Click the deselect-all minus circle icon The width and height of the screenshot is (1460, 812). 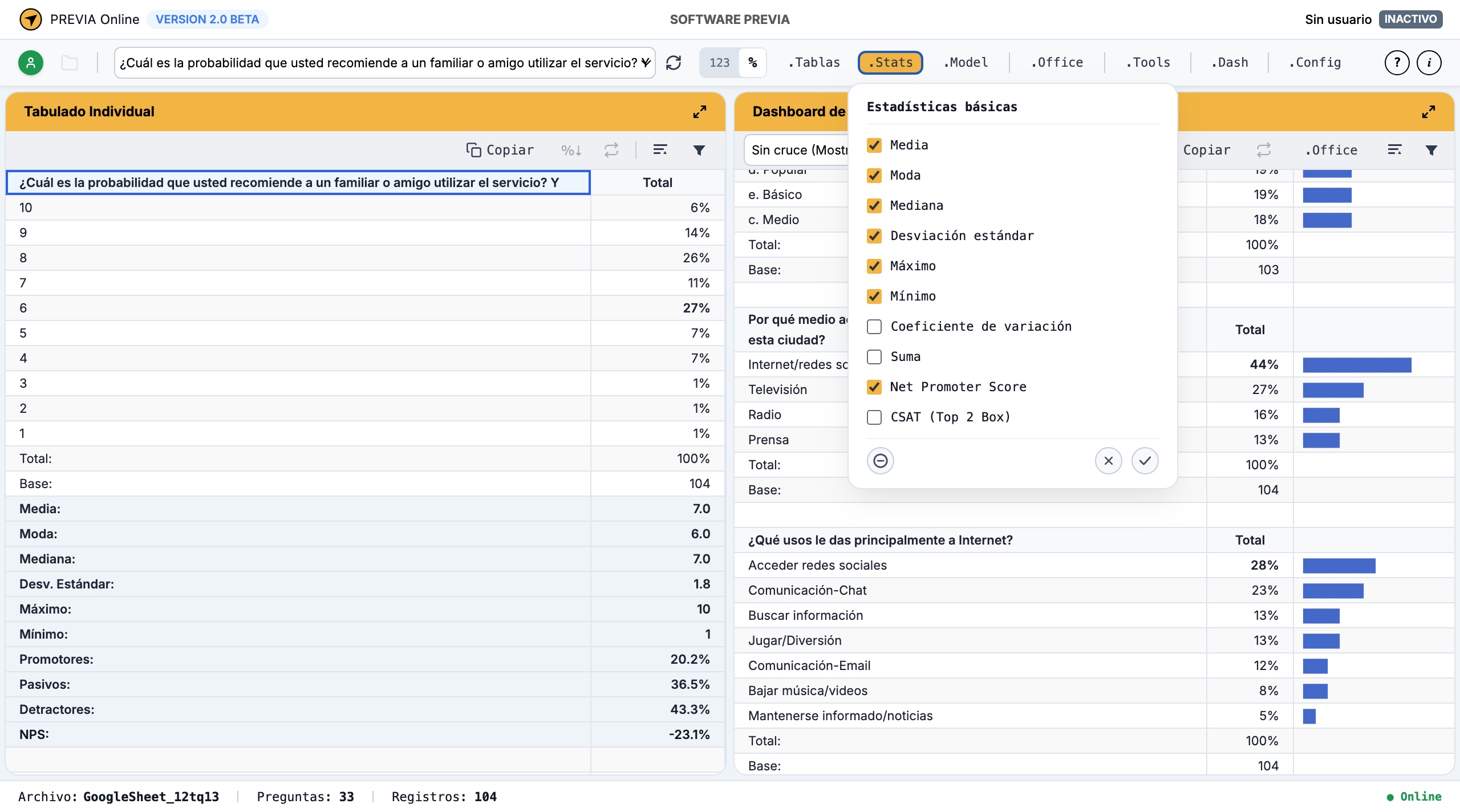click(881, 461)
